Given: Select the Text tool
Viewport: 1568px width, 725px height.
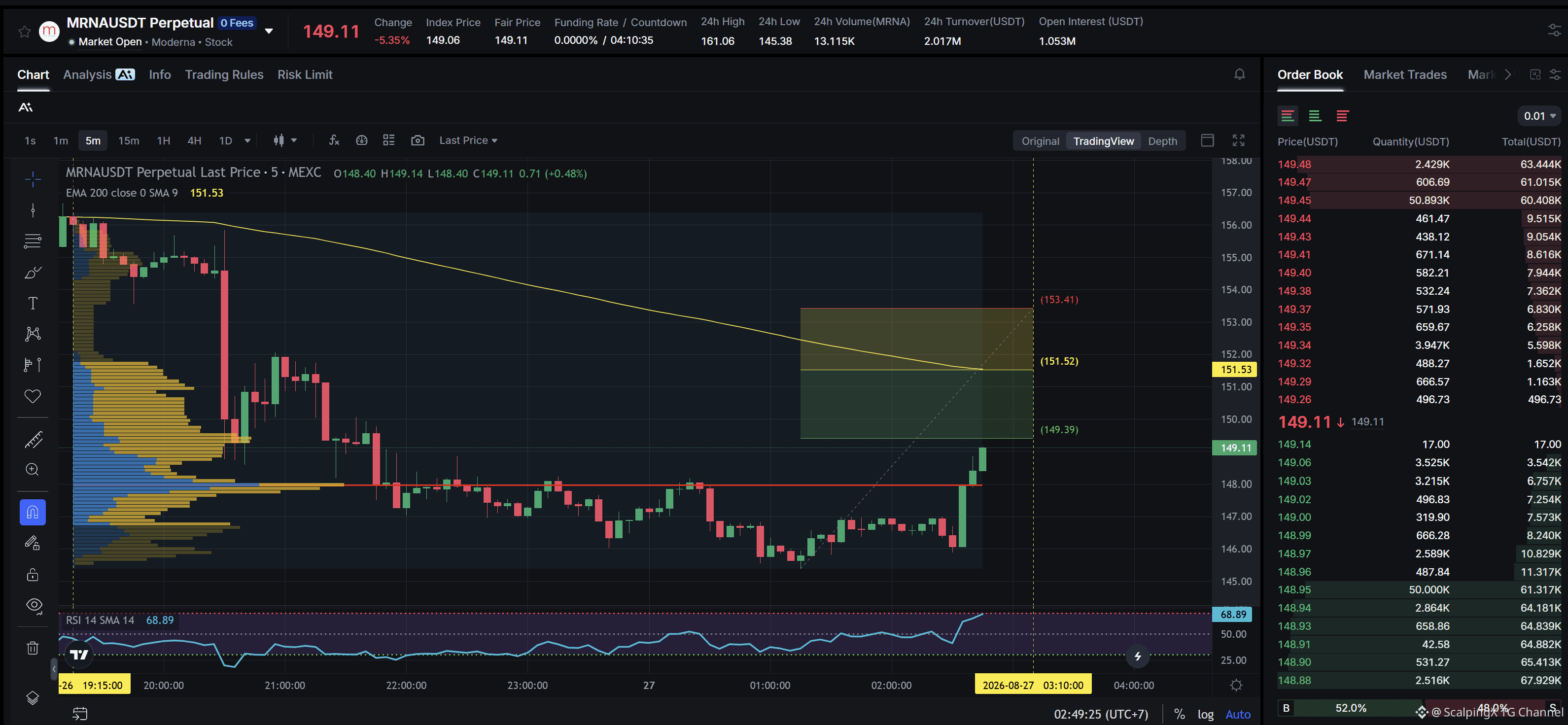Looking at the screenshot, I should tap(33, 303).
